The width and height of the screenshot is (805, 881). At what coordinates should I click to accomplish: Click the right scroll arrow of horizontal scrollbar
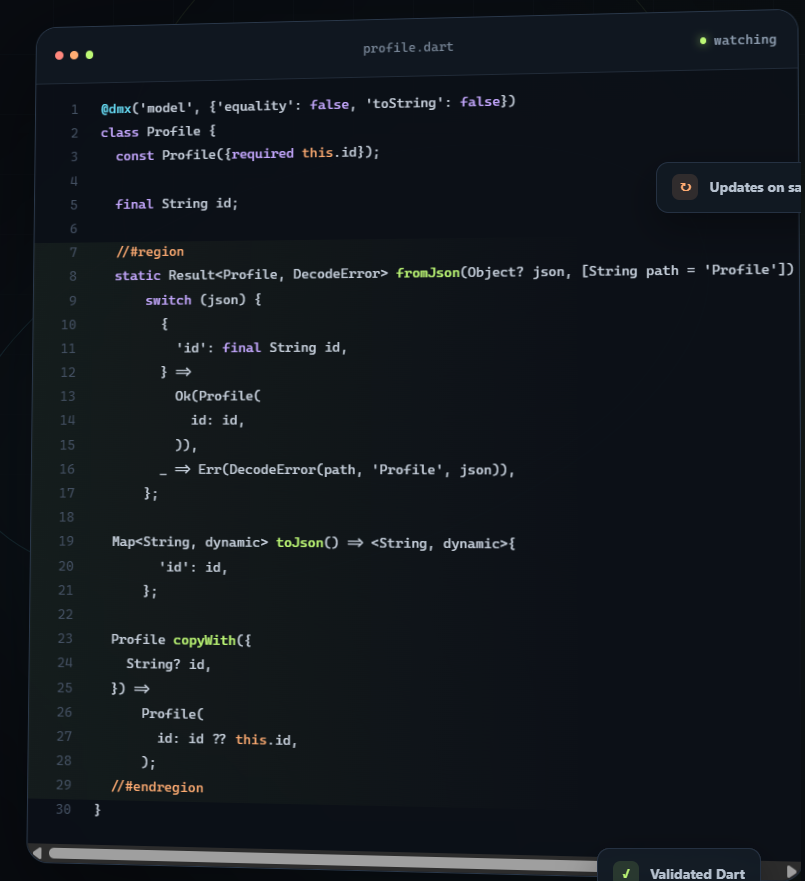tap(792, 871)
